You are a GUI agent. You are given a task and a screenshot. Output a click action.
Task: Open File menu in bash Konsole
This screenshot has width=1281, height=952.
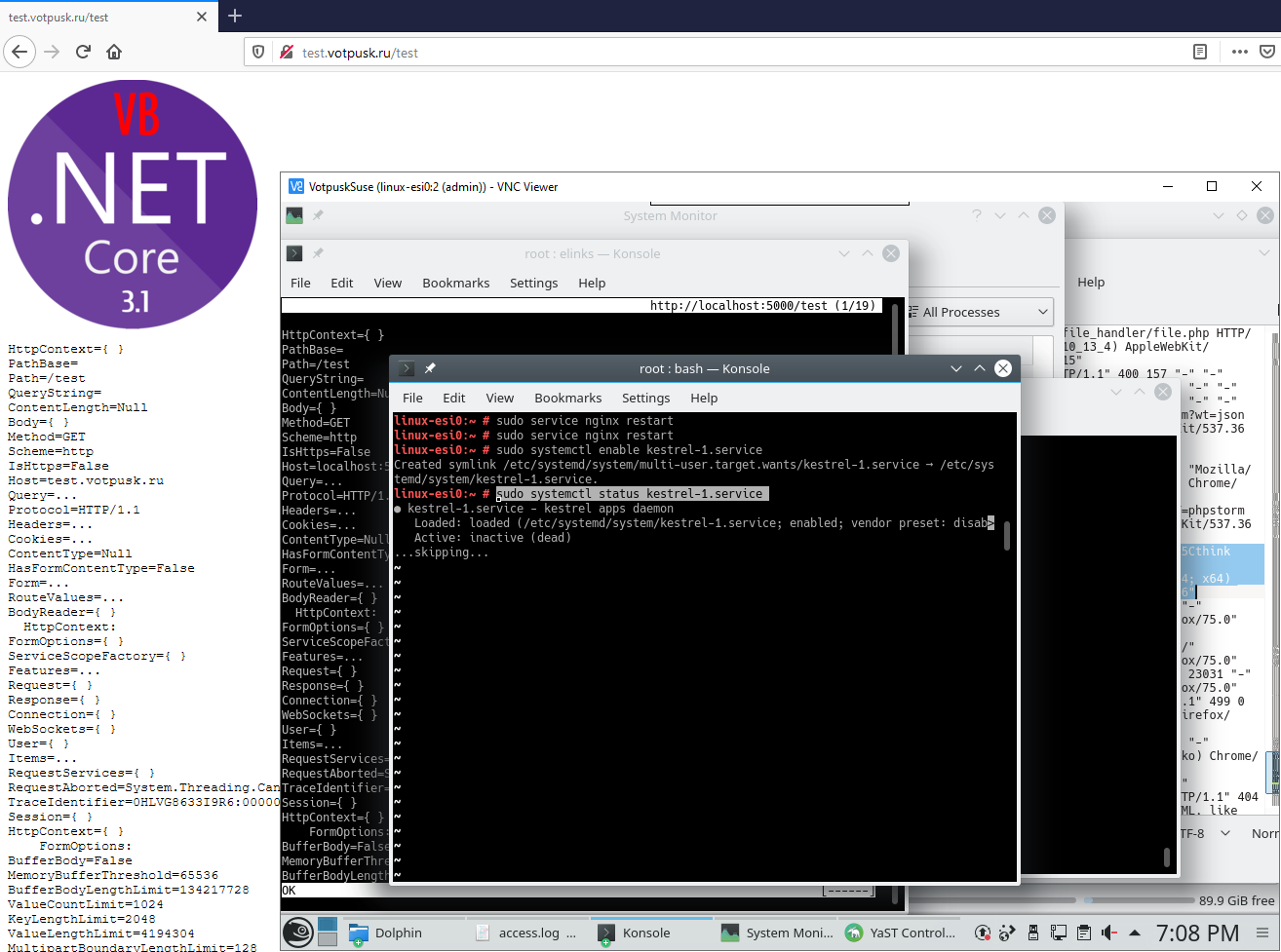pyautogui.click(x=412, y=398)
